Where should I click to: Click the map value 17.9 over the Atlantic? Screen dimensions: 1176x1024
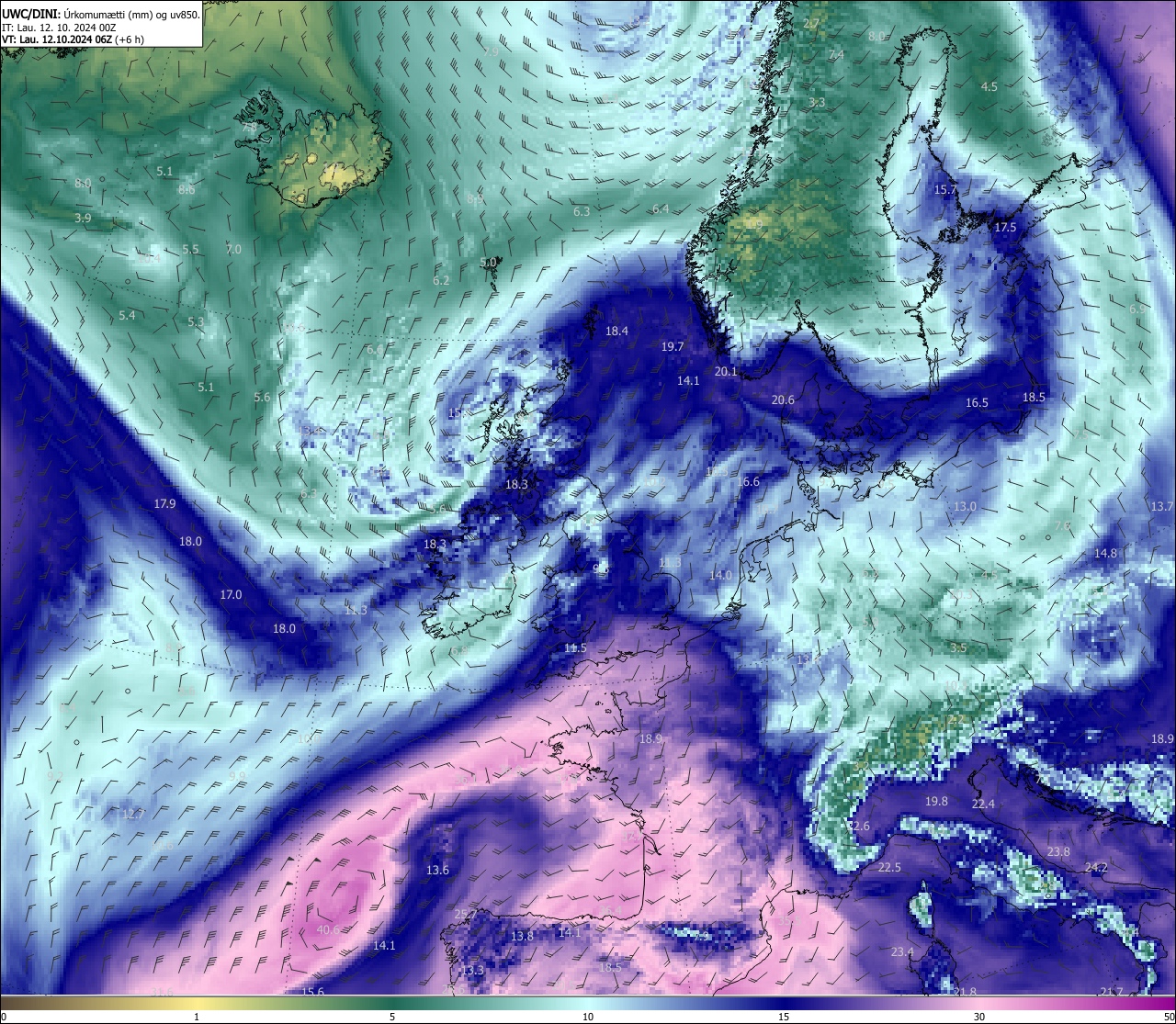point(164,503)
